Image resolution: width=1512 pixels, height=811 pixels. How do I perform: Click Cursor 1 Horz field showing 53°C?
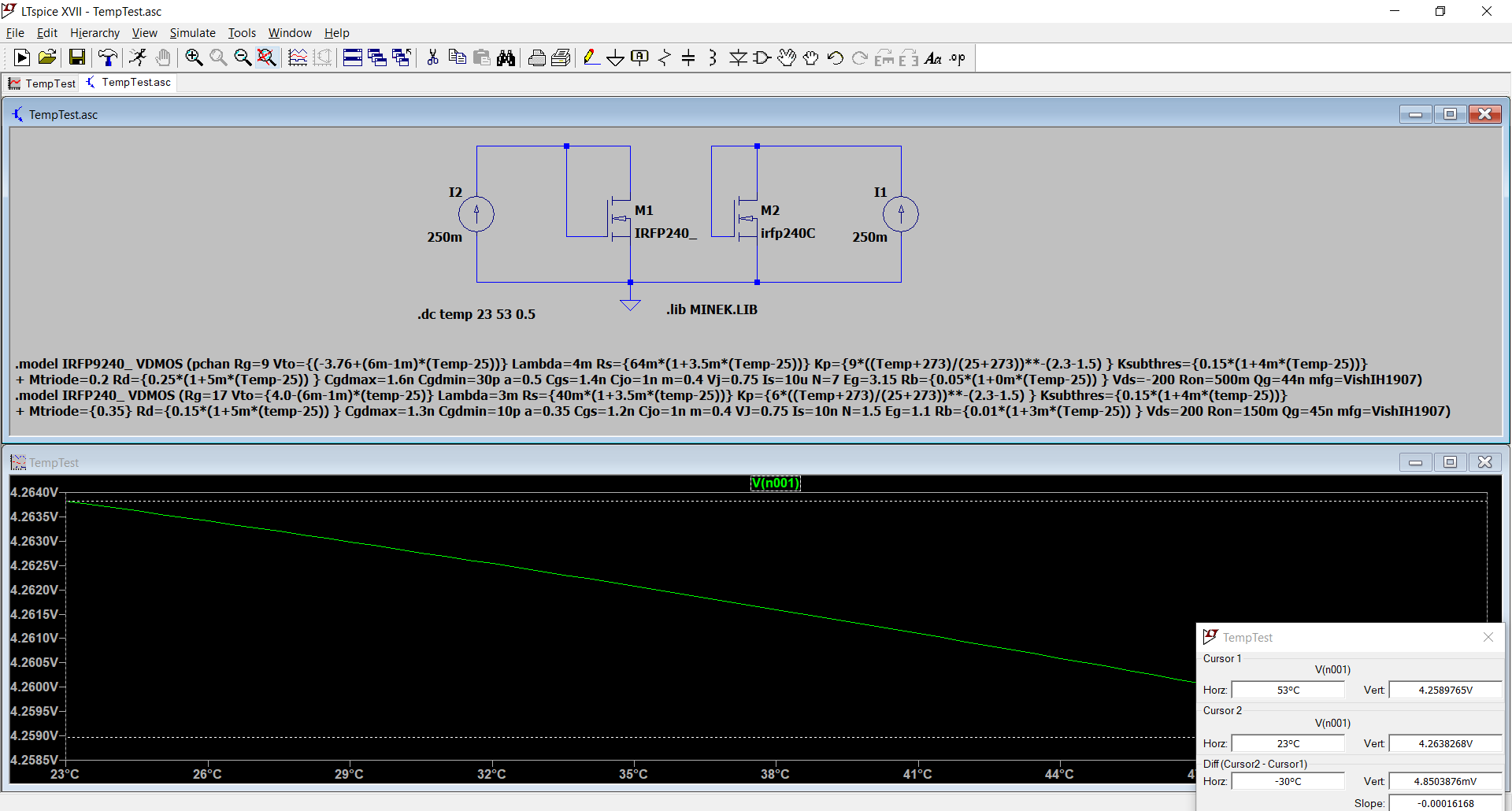tap(1288, 690)
